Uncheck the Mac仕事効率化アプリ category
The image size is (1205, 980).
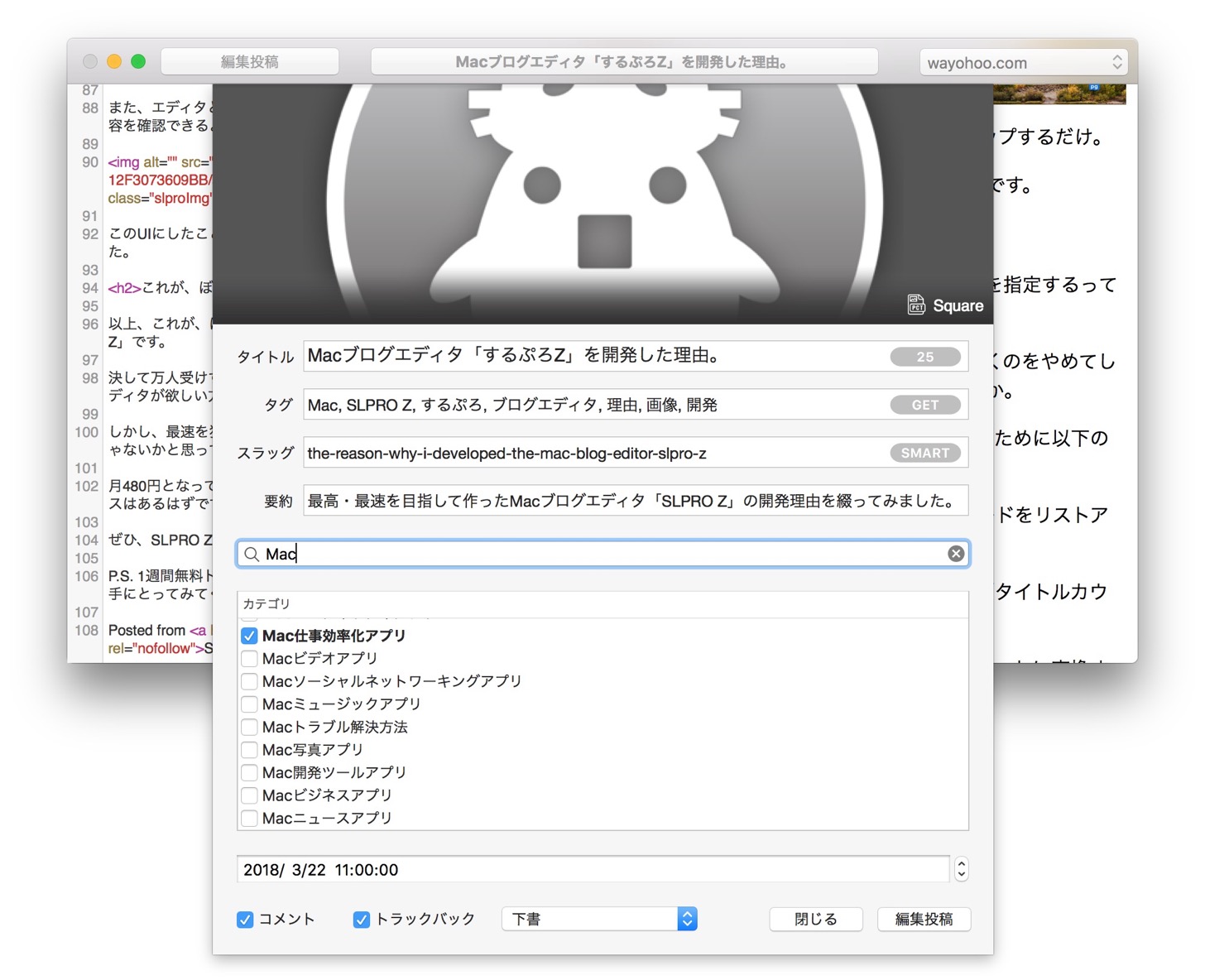(249, 636)
